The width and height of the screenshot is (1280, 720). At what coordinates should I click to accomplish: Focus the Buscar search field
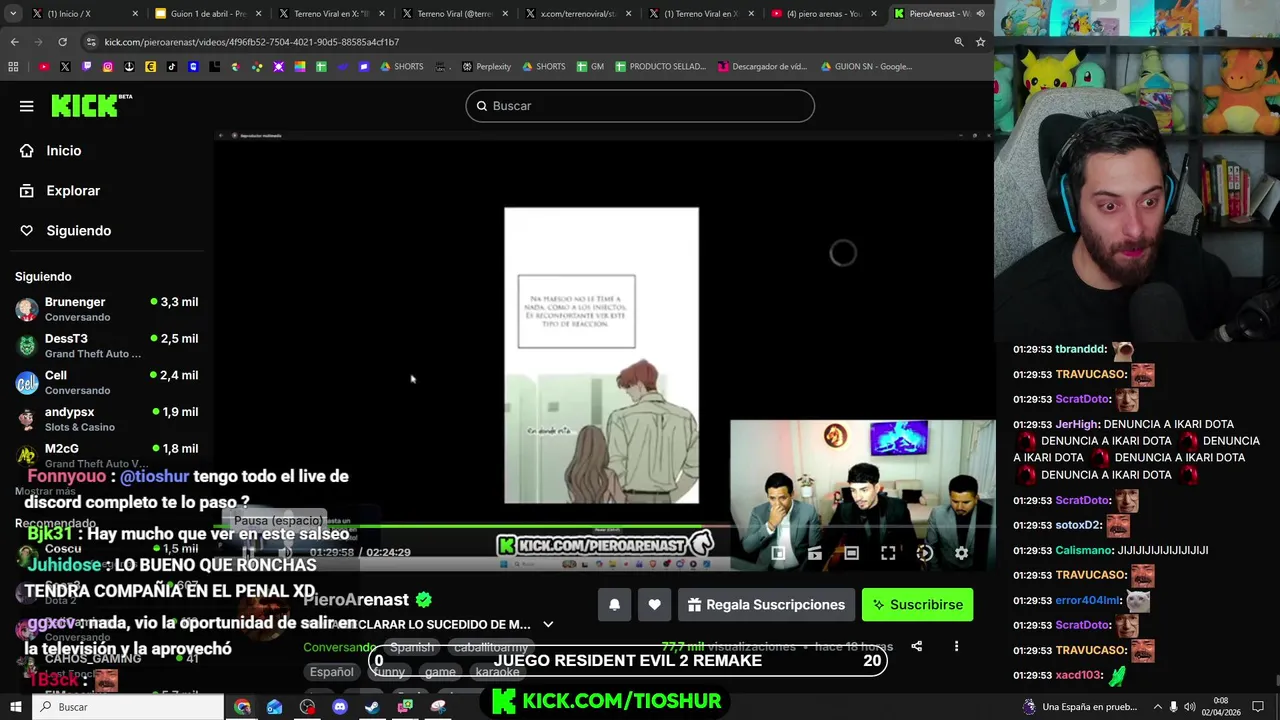pyautogui.click(x=640, y=106)
